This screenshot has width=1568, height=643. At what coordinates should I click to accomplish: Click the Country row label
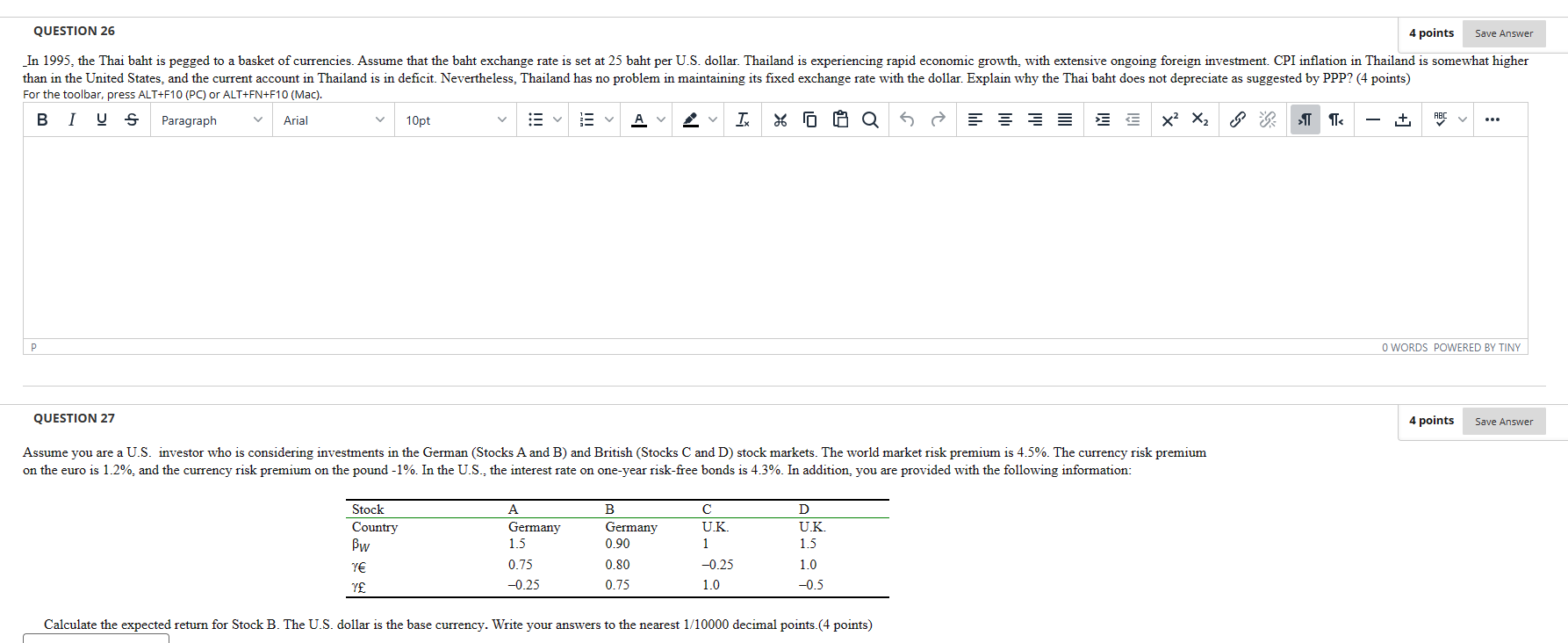(x=375, y=527)
